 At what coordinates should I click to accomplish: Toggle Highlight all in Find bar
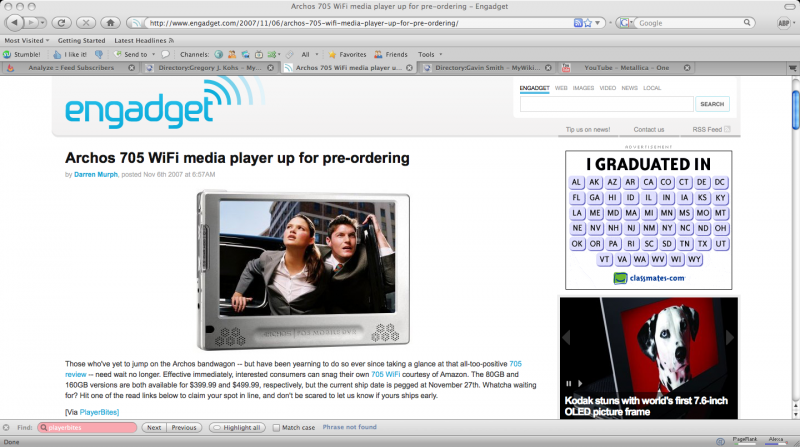click(x=237, y=428)
